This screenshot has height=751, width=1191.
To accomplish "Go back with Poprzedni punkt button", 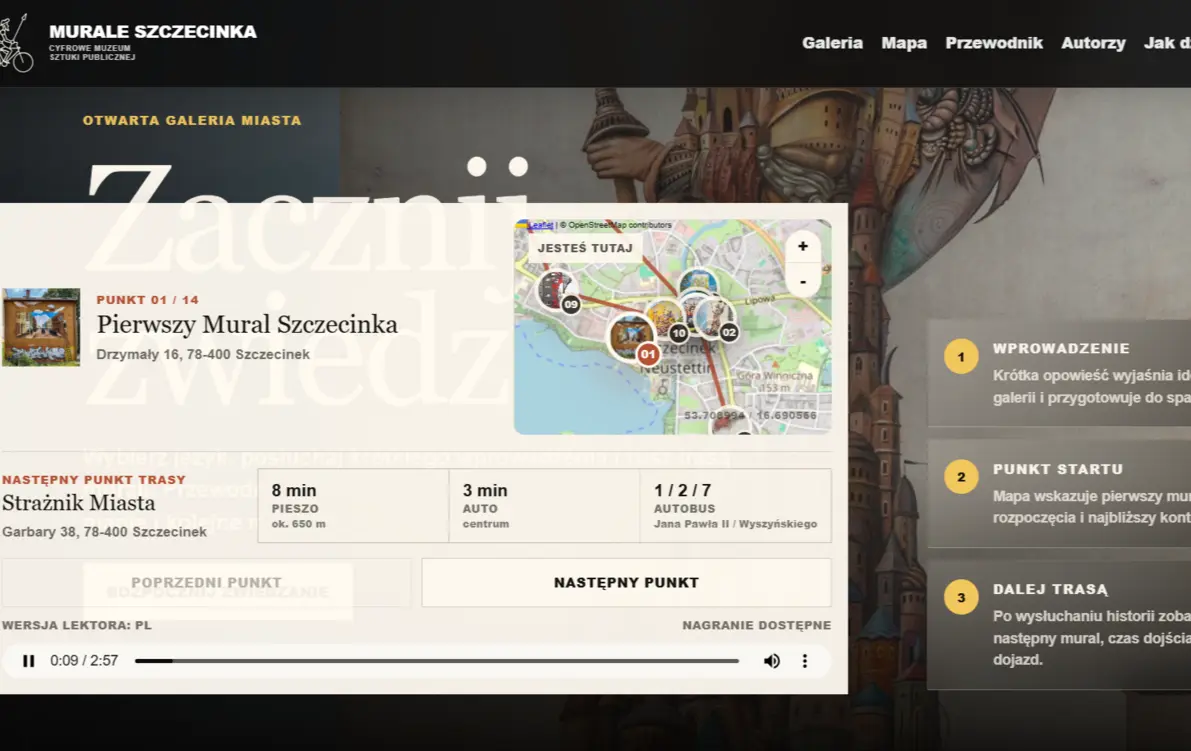I will click(206, 582).
